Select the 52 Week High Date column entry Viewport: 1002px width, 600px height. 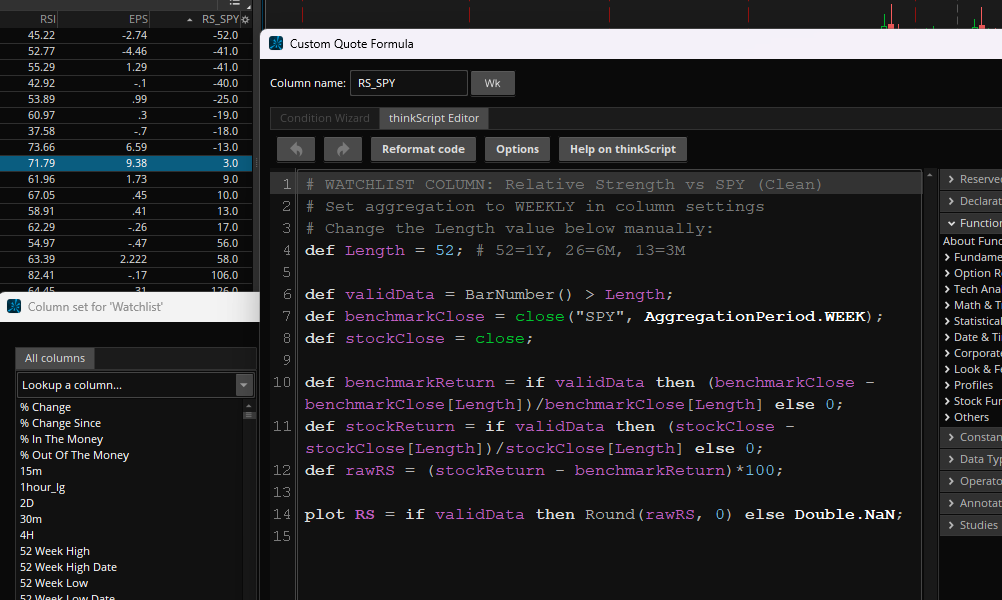(68, 567)
